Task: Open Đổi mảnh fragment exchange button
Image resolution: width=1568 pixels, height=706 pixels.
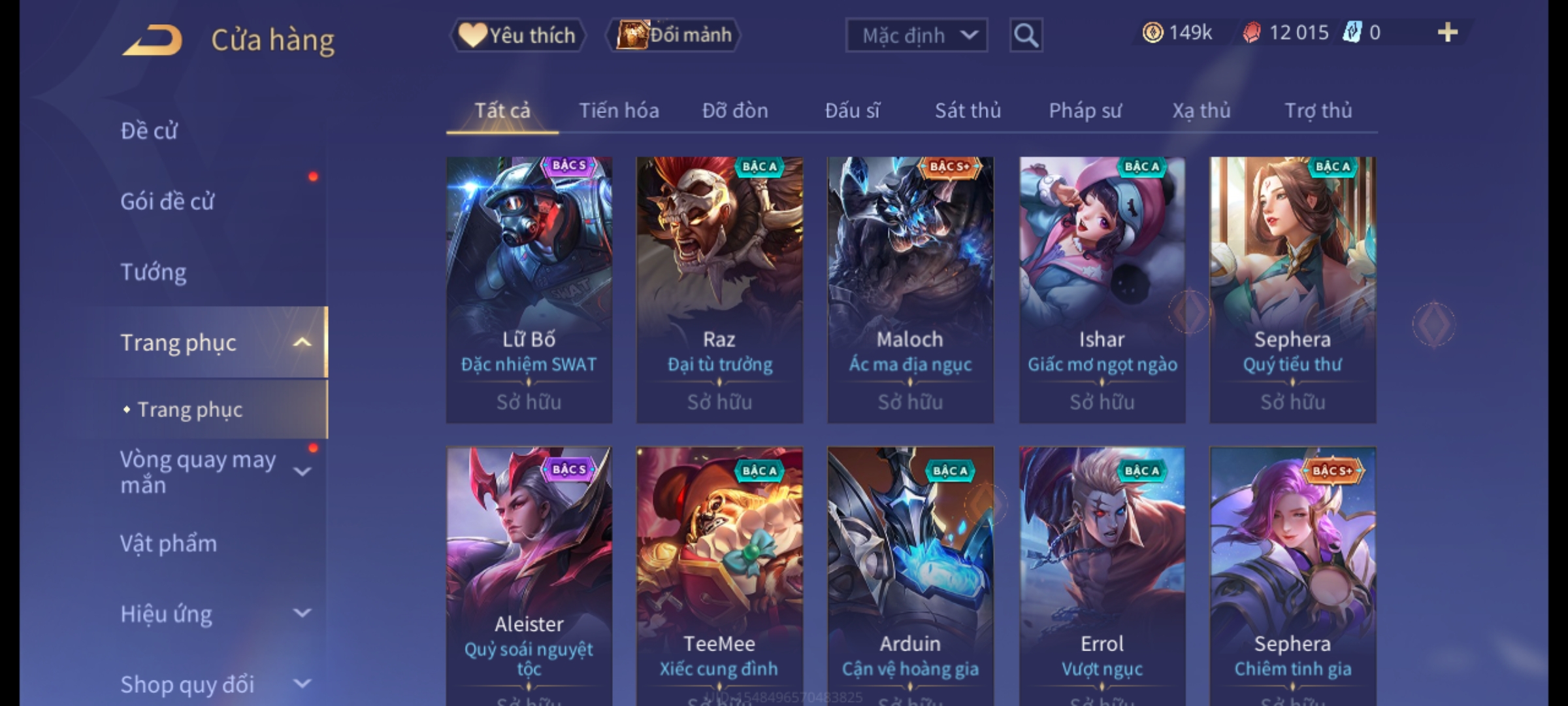Action: coord(674,35)
